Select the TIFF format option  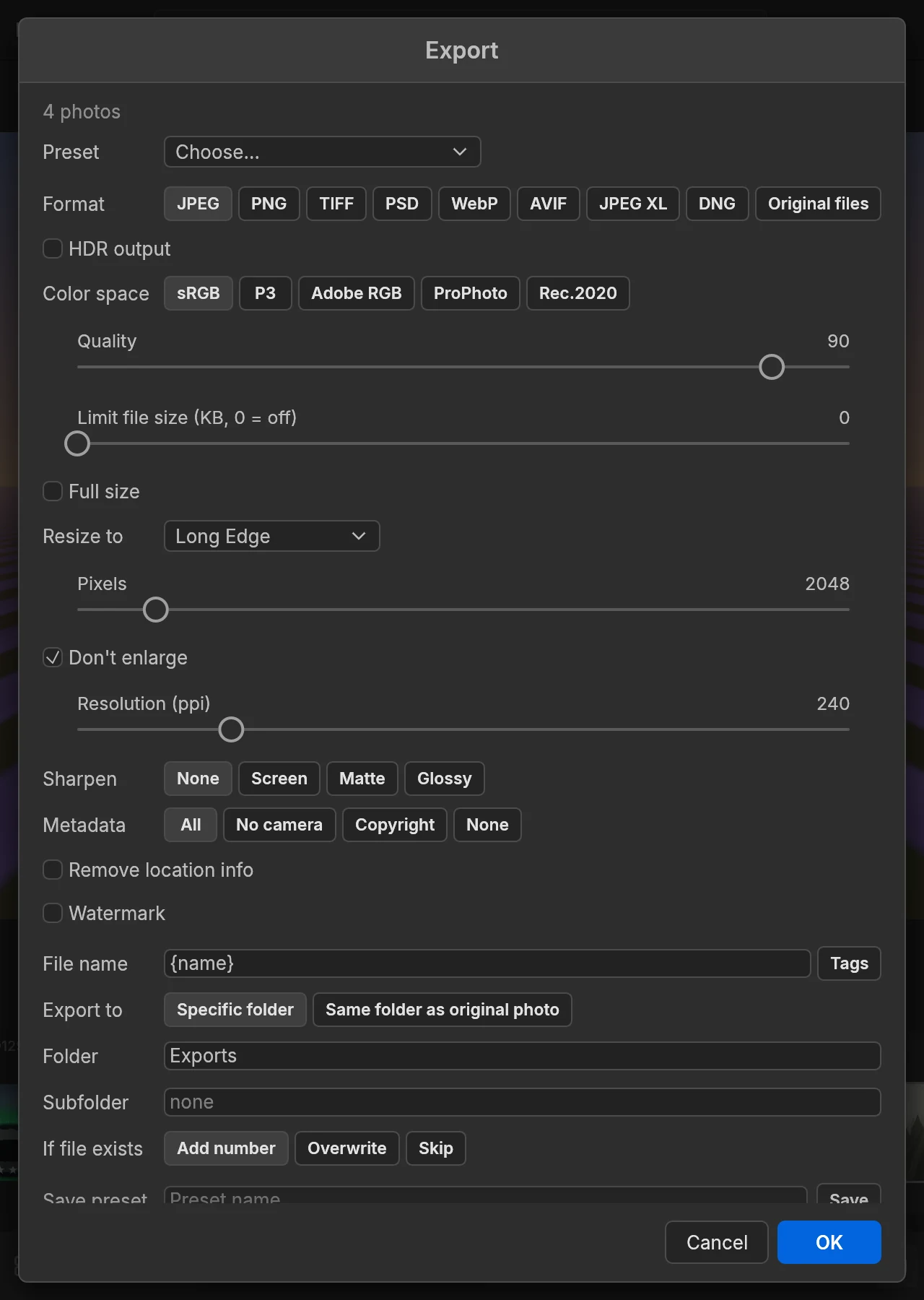pos(336,204)
